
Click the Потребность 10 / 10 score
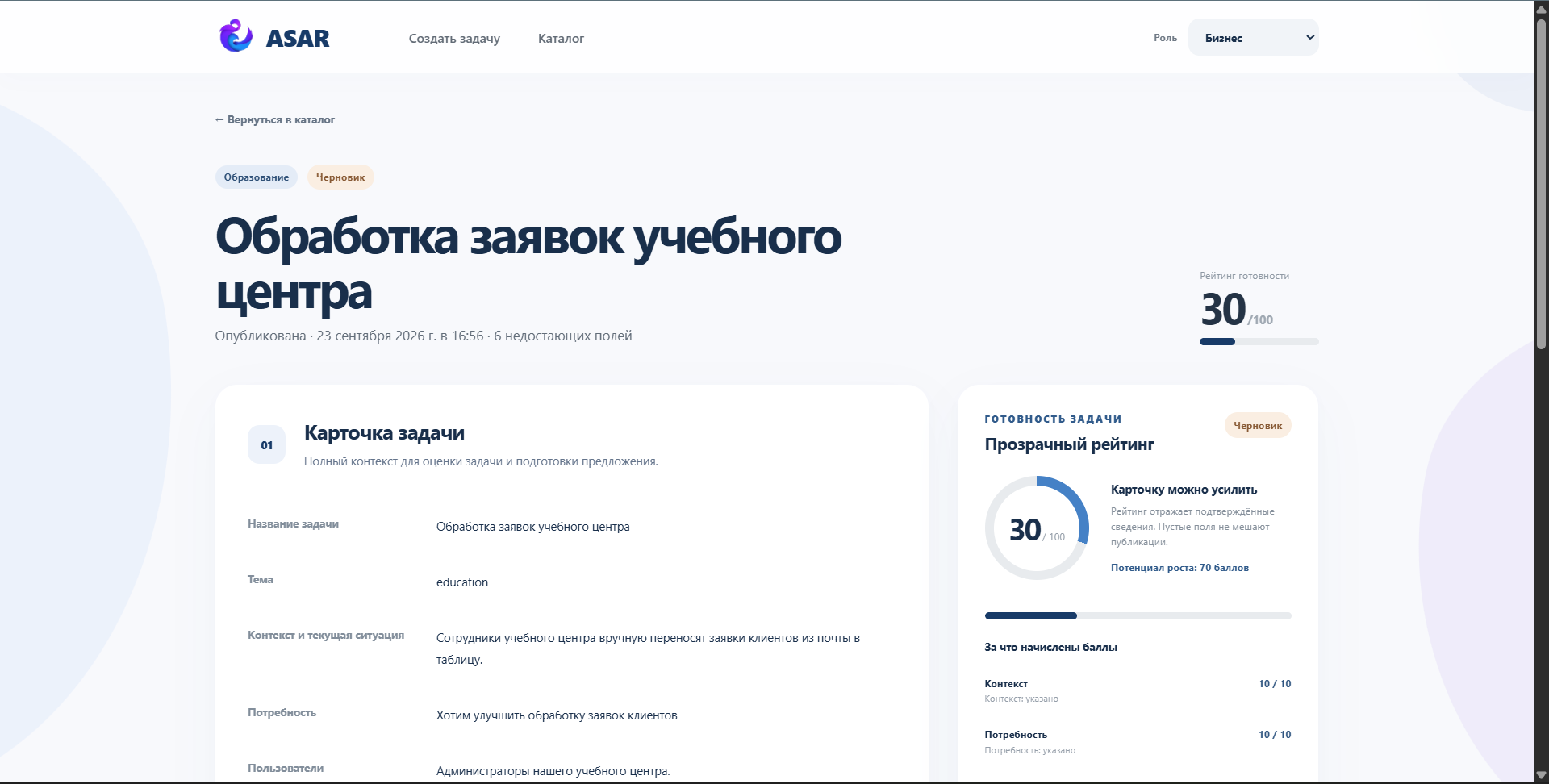(x=1275, y=735)
